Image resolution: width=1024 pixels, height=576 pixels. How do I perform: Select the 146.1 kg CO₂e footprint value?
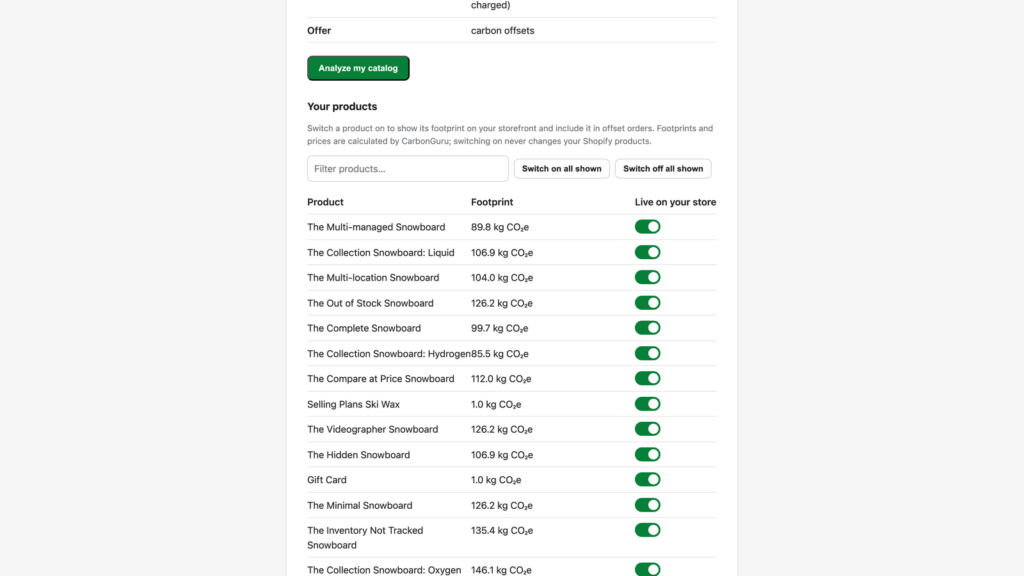point(501,570)
